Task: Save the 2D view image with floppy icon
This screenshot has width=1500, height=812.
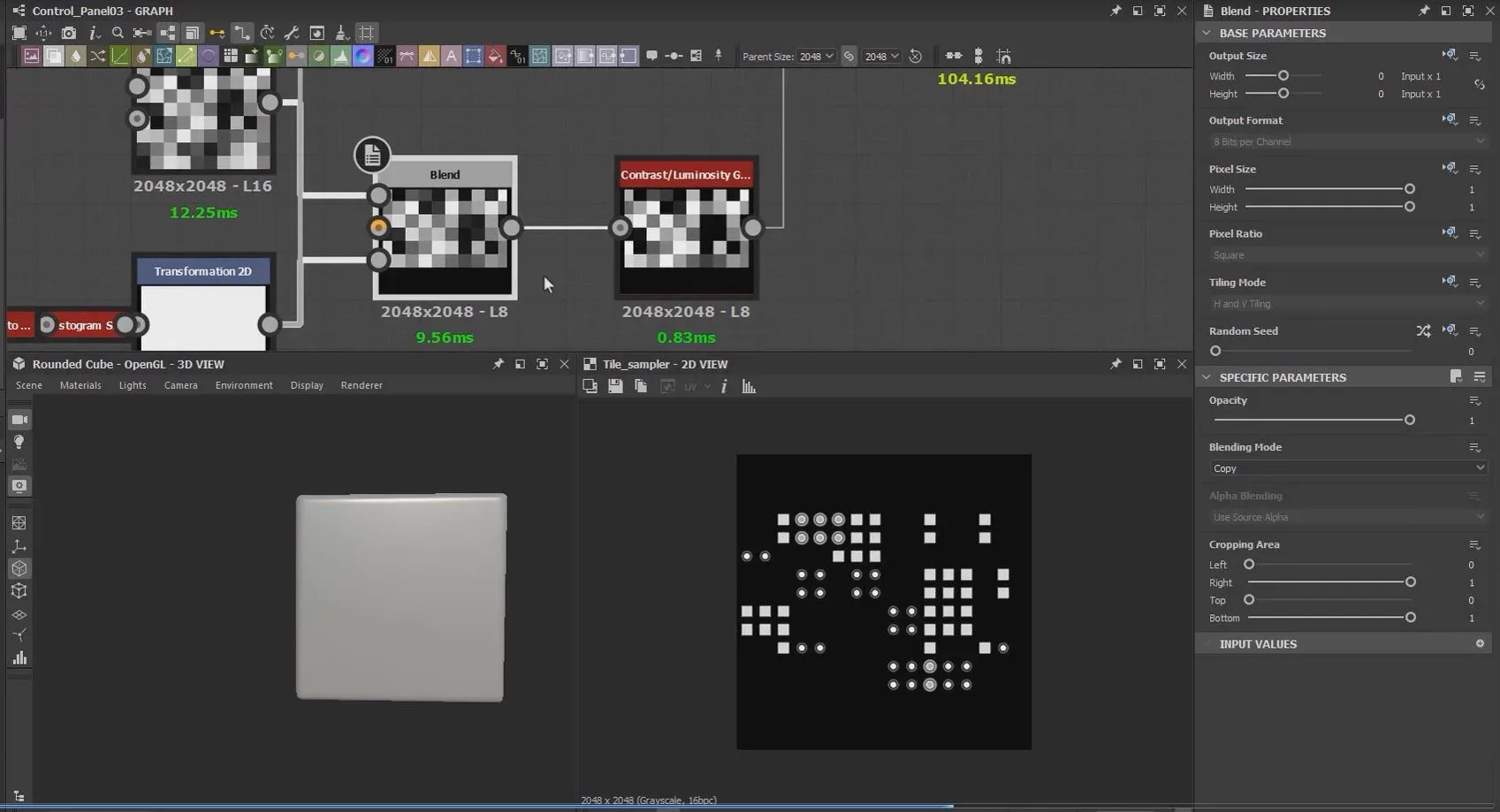Action: (615, 386)
